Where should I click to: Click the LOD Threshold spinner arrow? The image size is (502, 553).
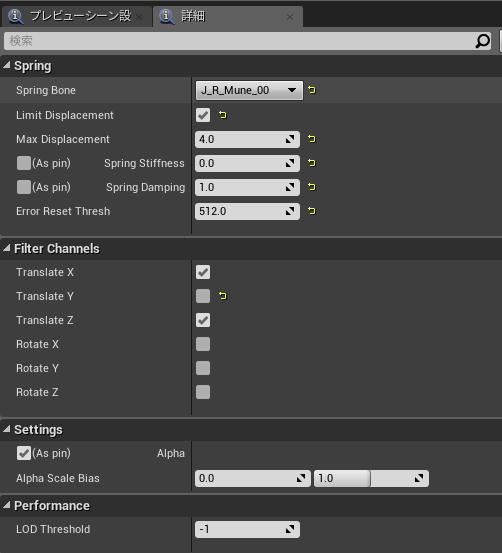[290, 529]
